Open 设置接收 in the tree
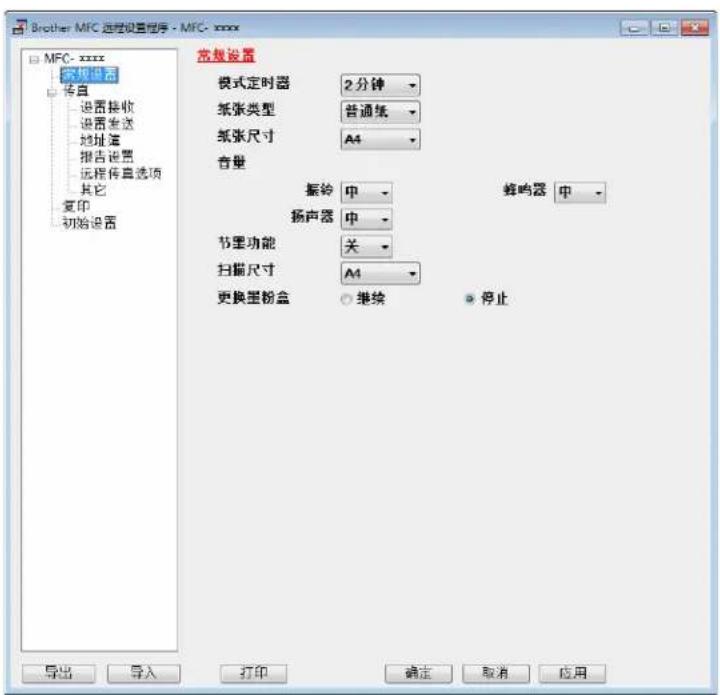The width and height of the screenshot is (720, 695). 107,107
